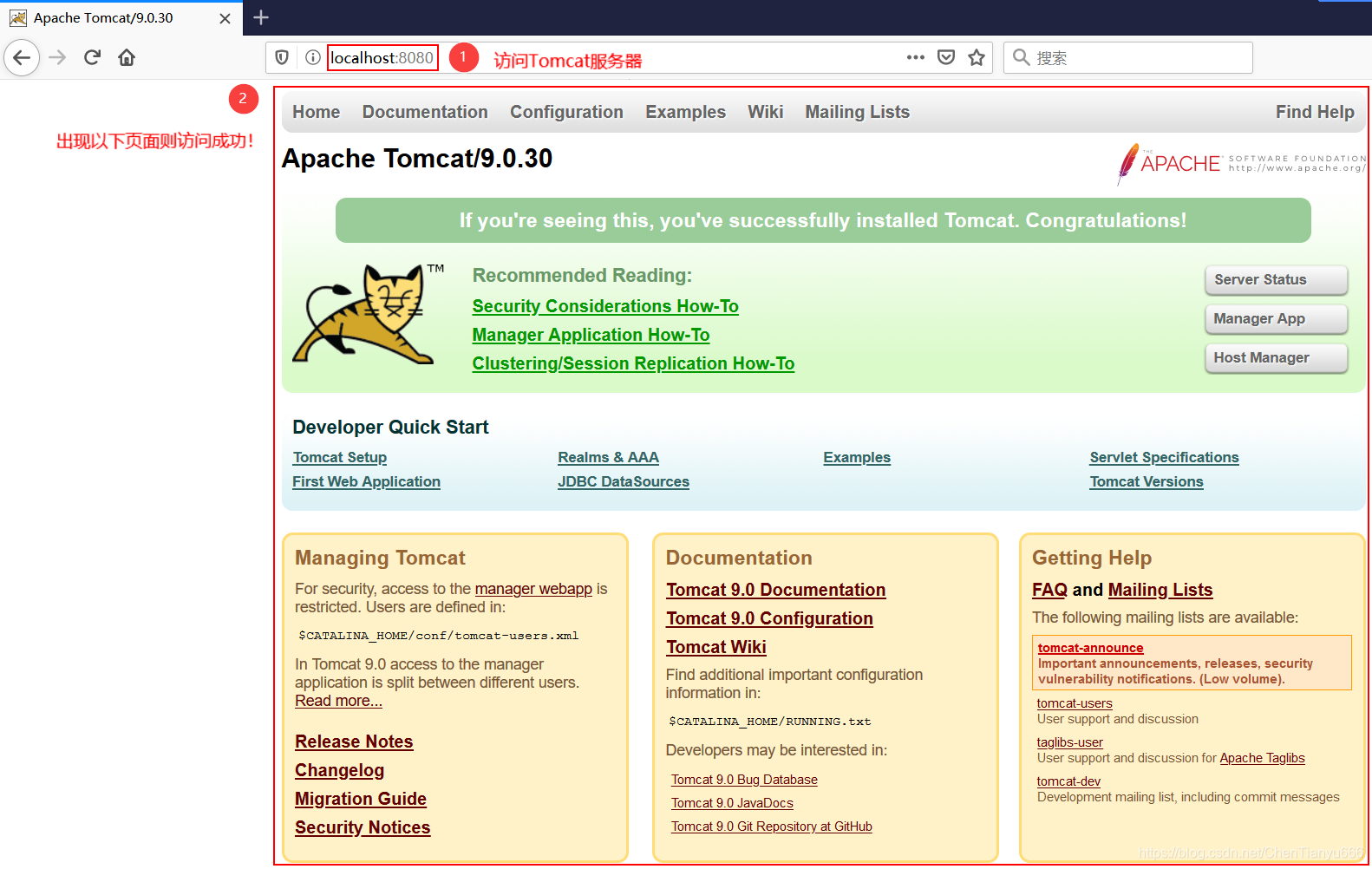Click the Apache Tomcat/9.0.30 page heading

tap(417, 158)
